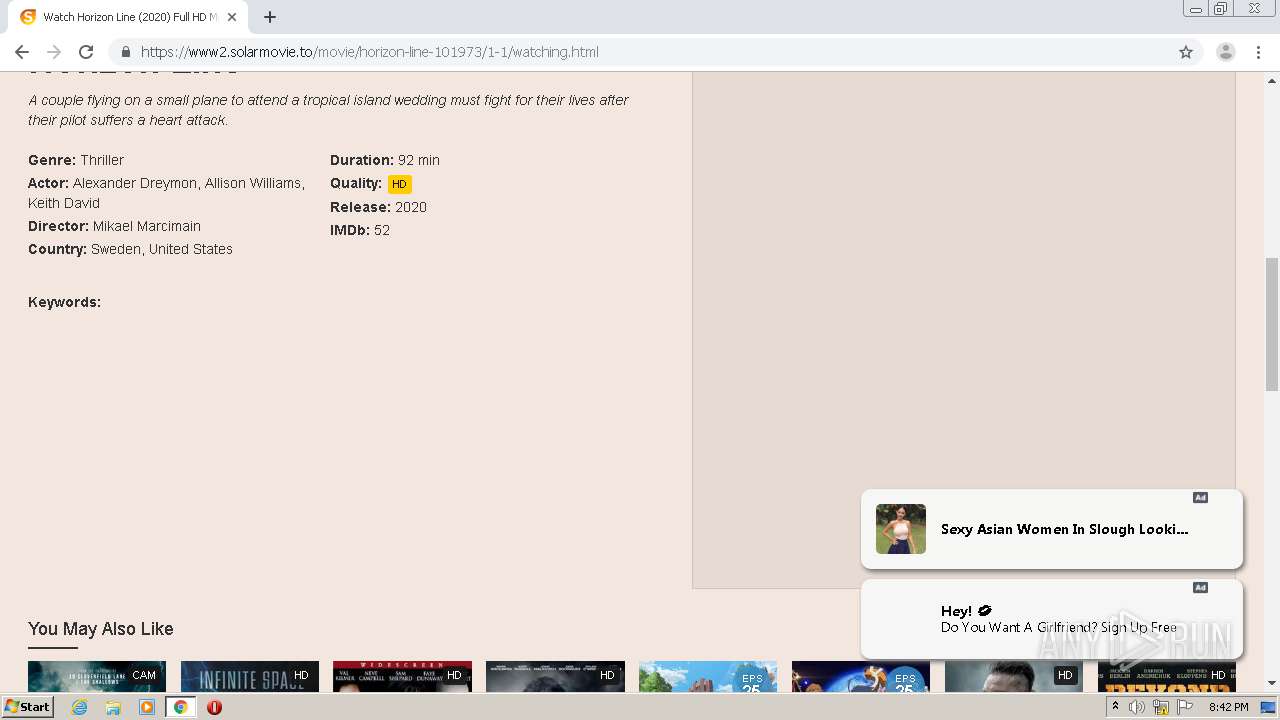Open the CAM-labeled movie thumbnail
The image size is (1280, 720).
[97, 676]
